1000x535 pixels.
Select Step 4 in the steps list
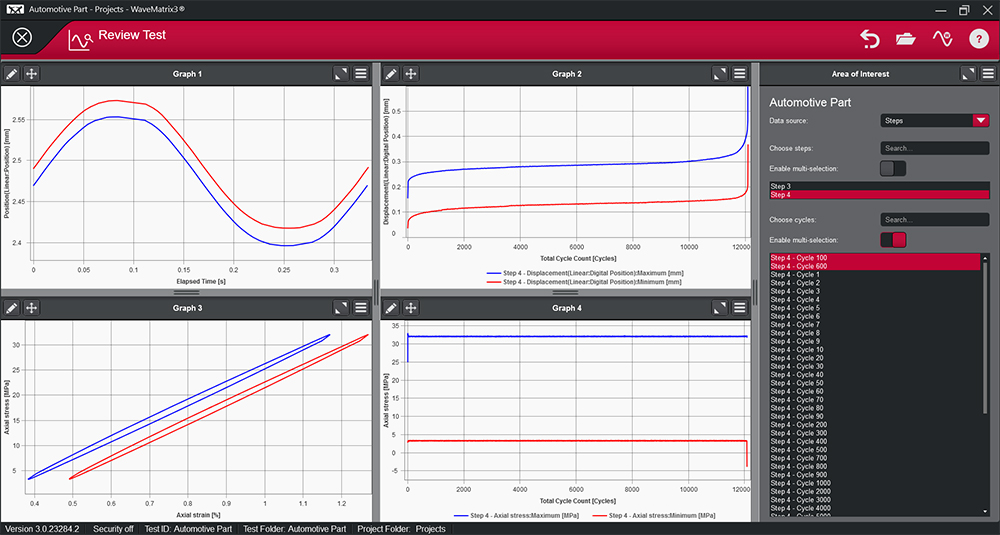point(879,195)
